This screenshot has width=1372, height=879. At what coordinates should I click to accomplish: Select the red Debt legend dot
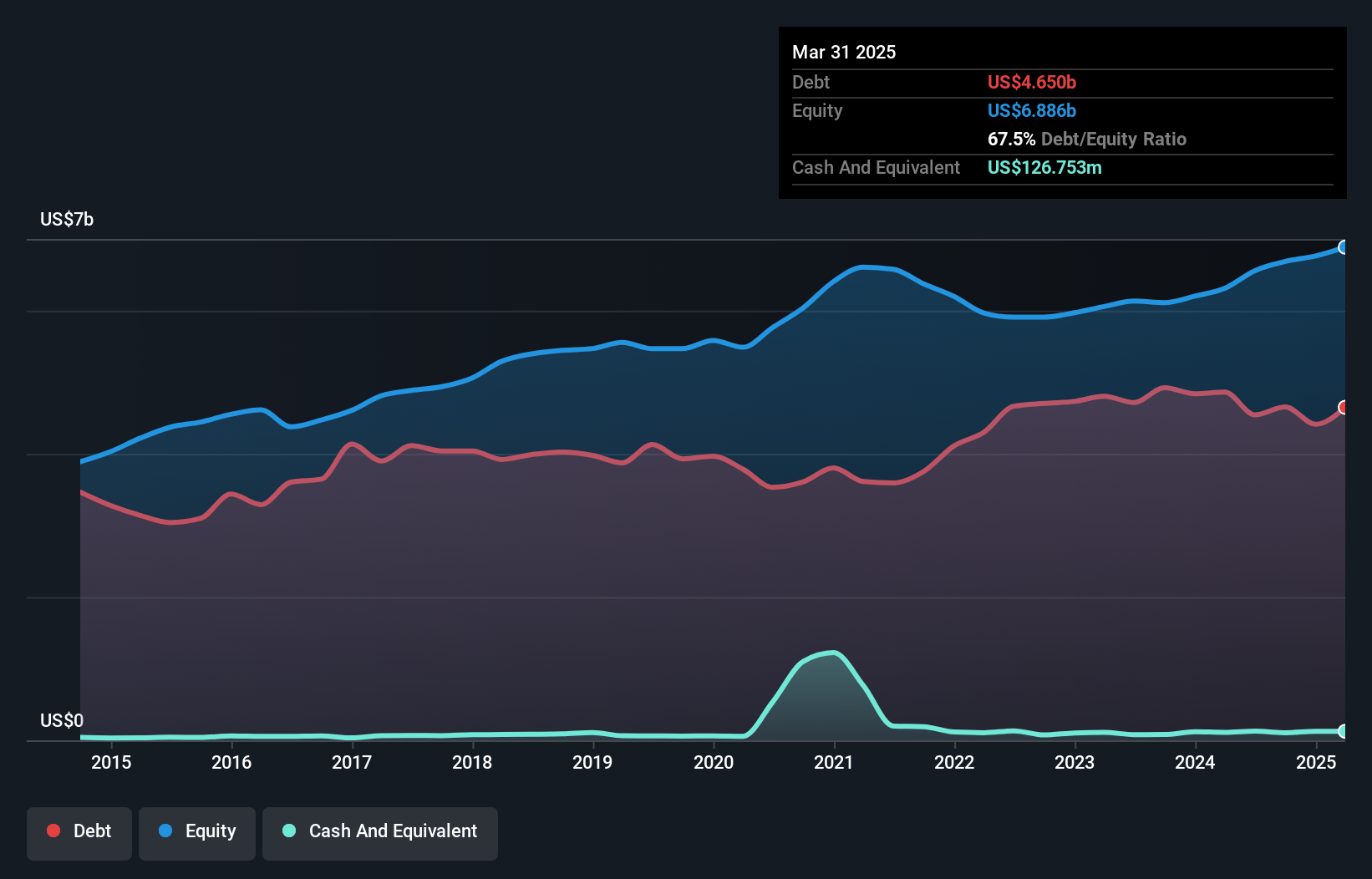[x=52, y=831]
